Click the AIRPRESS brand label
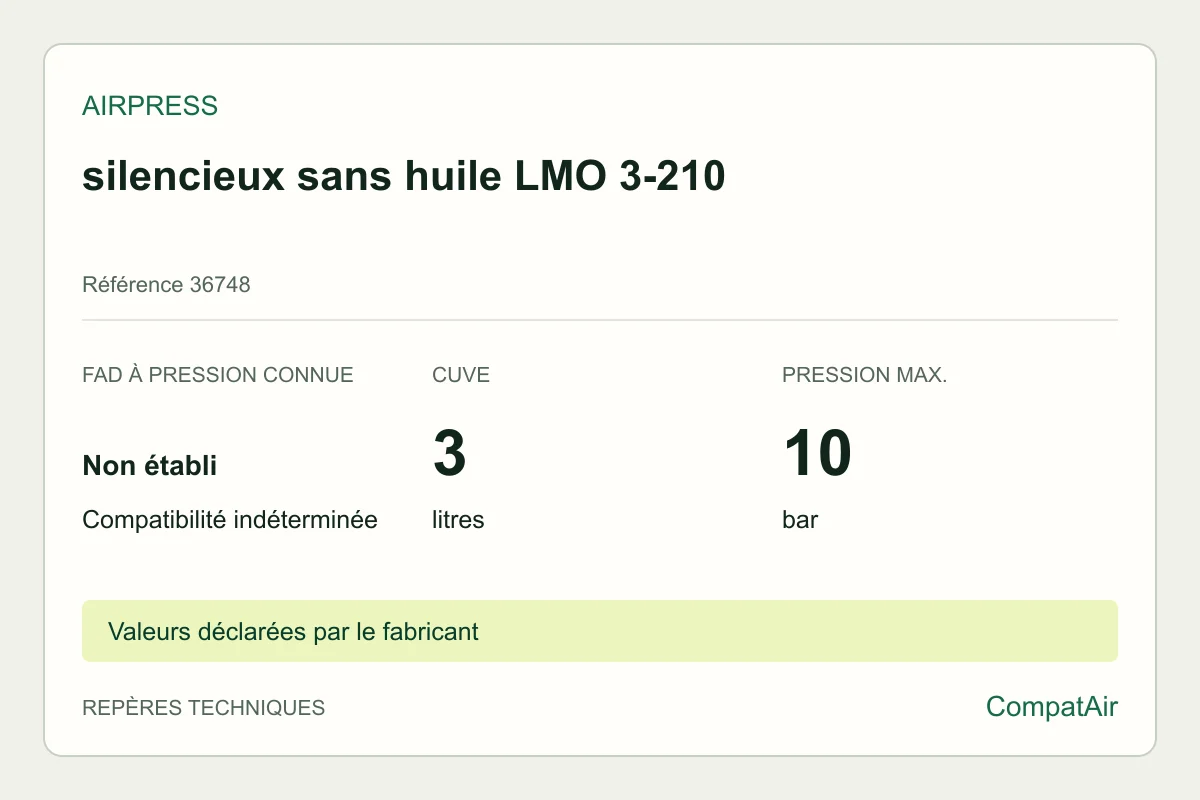The width and height of the screenshot is (1200, 800). tap(150, 106)
